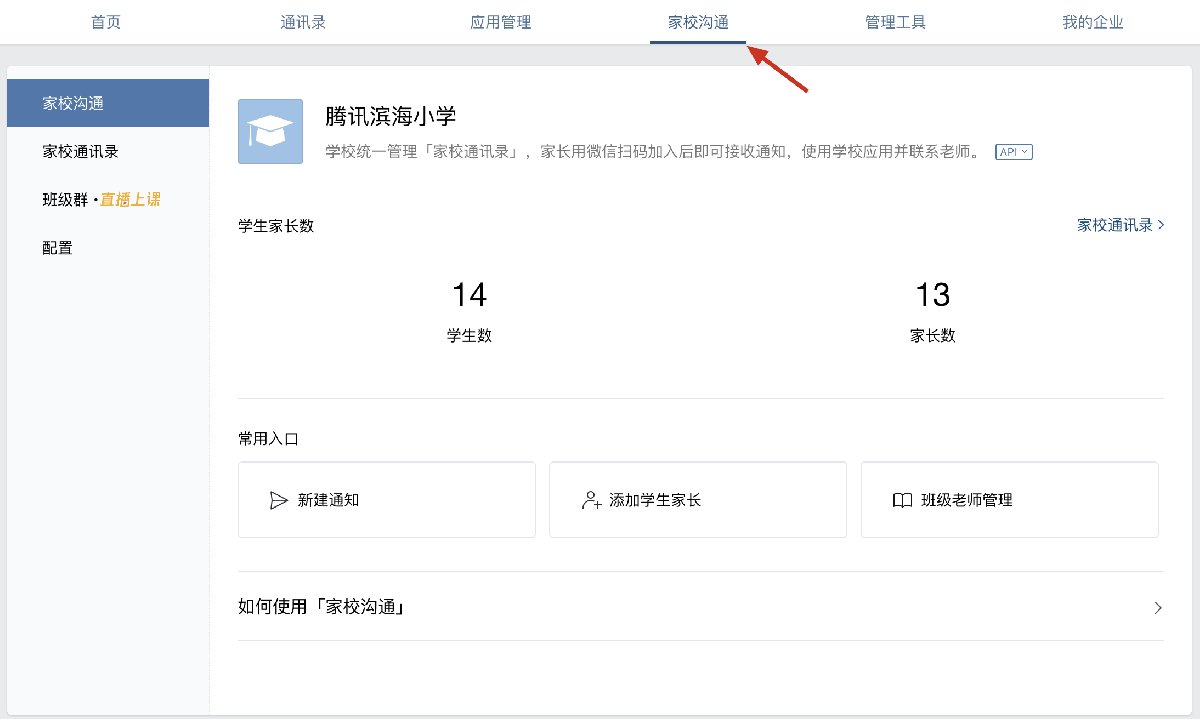Open the 通讯录 top navigation tab

pos(303,22)
